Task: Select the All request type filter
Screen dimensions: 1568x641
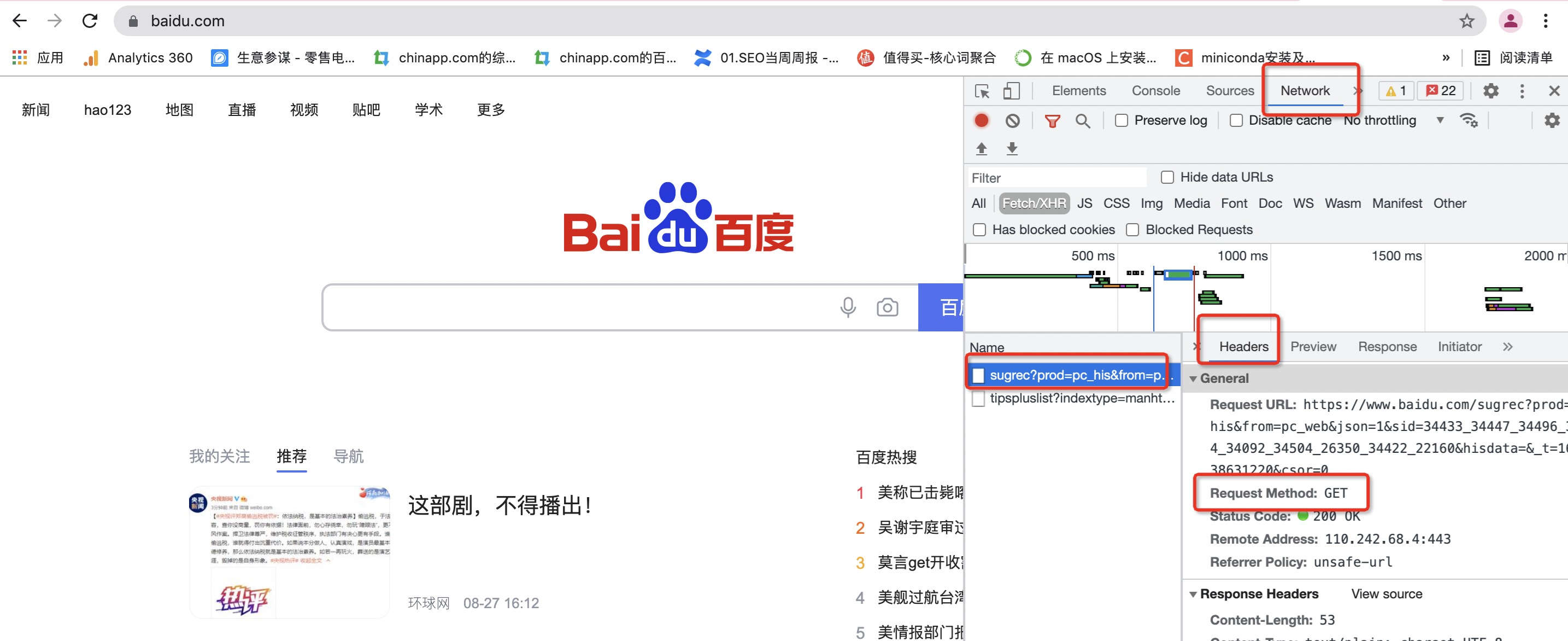Action: tap(979, 203)
